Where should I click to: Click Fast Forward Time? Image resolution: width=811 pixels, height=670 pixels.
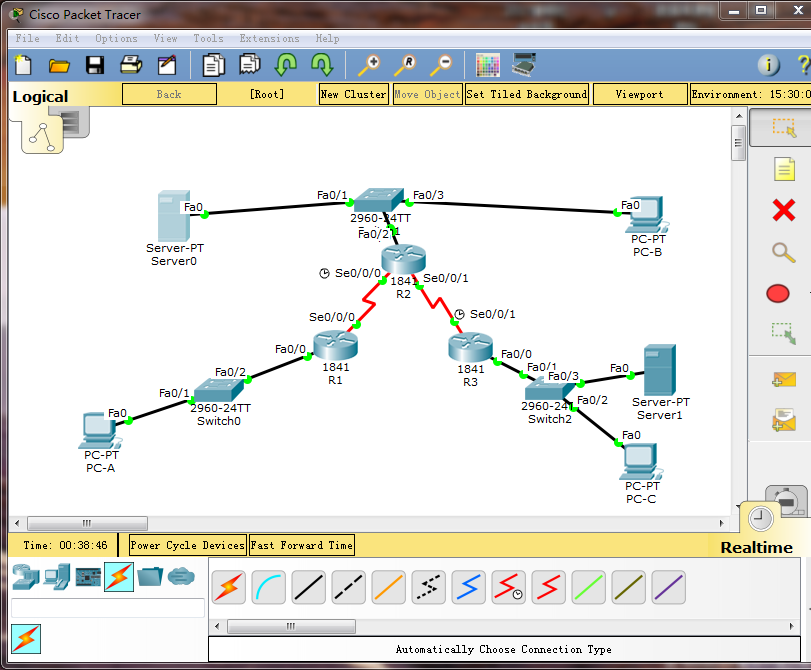tap(302, 545)
